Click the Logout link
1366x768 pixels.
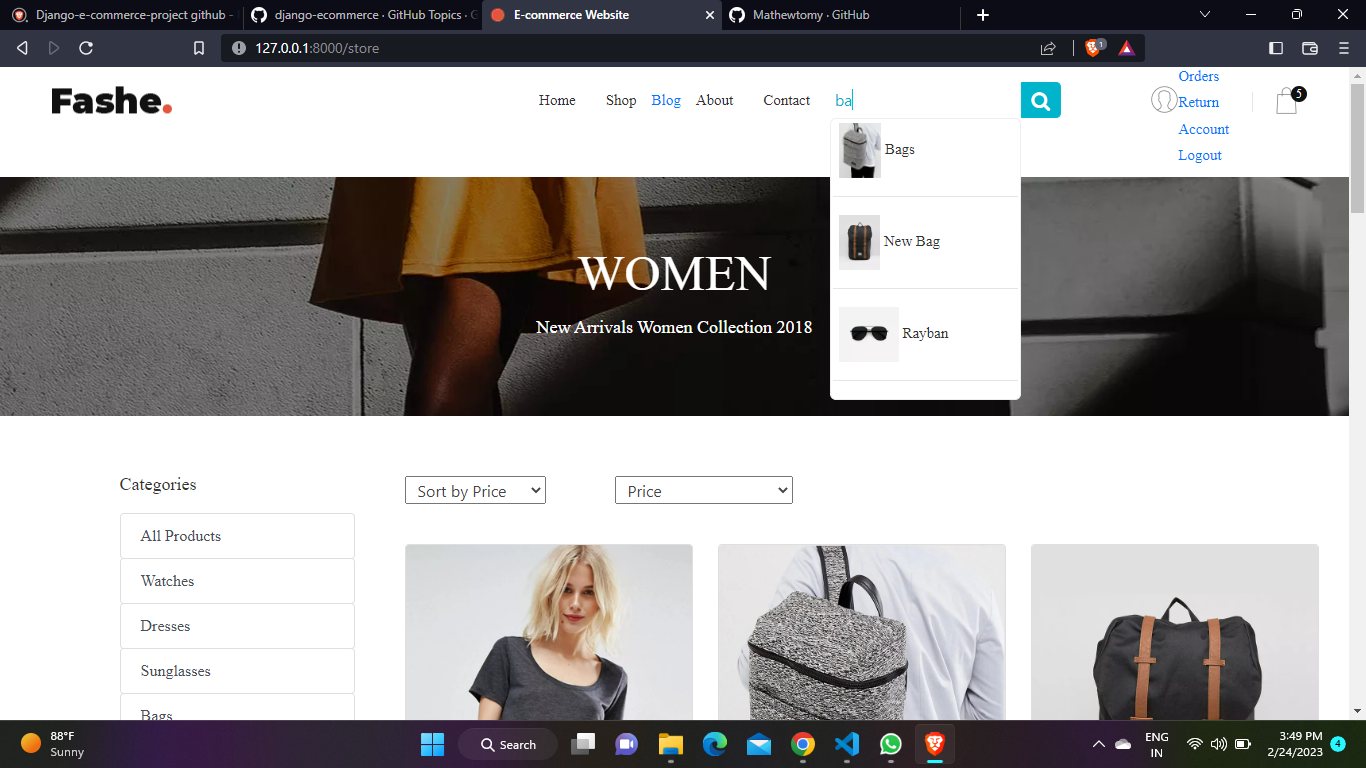click(1199, 155)
